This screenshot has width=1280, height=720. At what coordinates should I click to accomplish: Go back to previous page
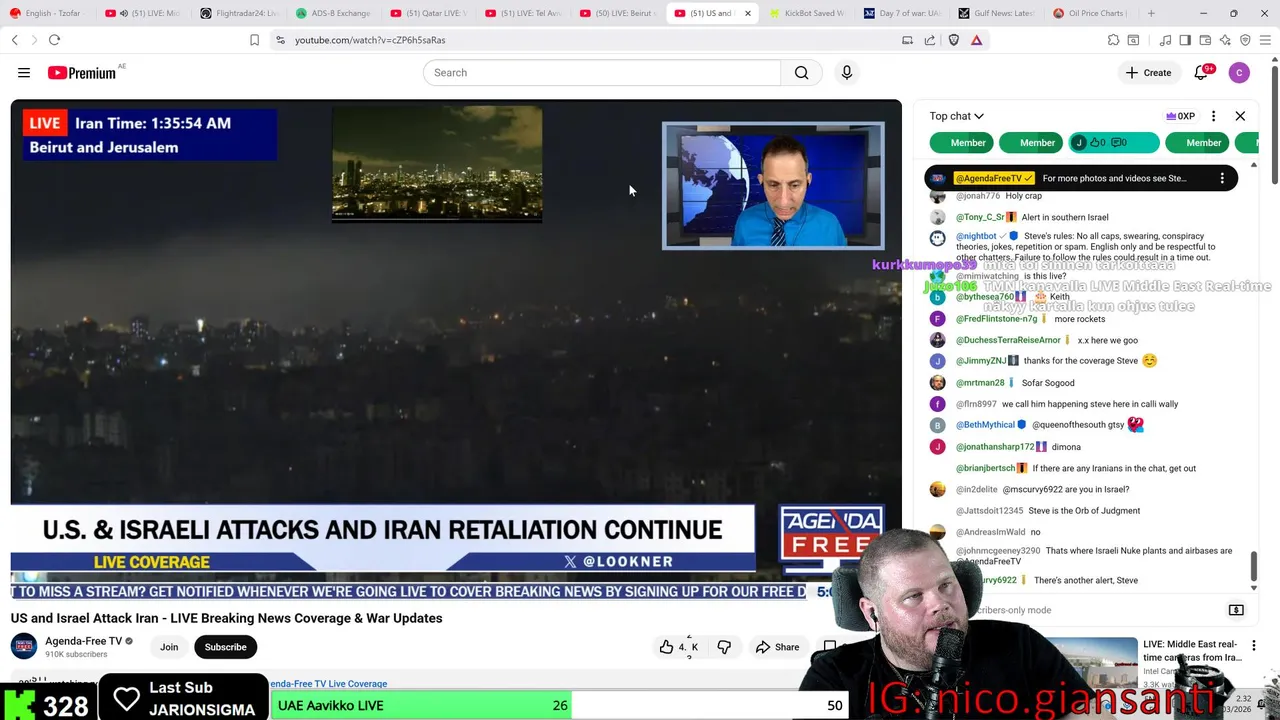point(15,40)
